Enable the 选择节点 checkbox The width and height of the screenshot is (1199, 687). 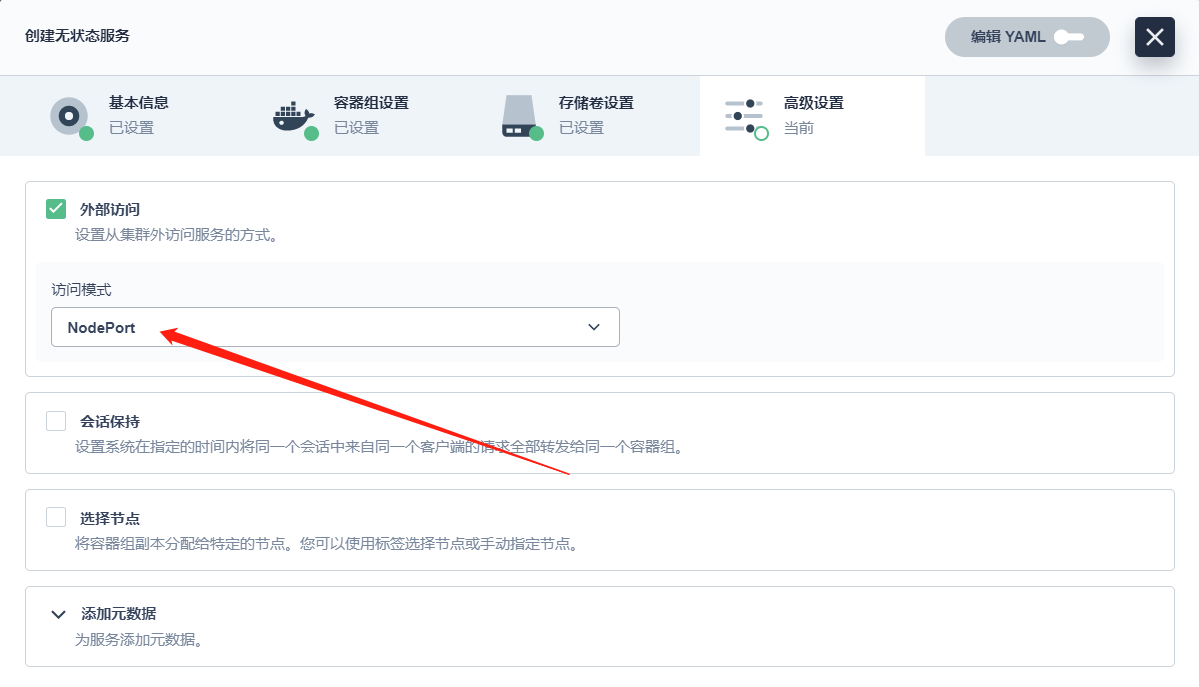pyautogui.click(x=55, y=517)
